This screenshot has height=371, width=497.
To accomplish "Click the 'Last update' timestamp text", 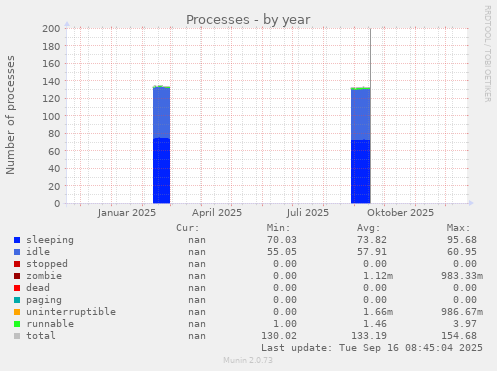I will tap(372, 348).
